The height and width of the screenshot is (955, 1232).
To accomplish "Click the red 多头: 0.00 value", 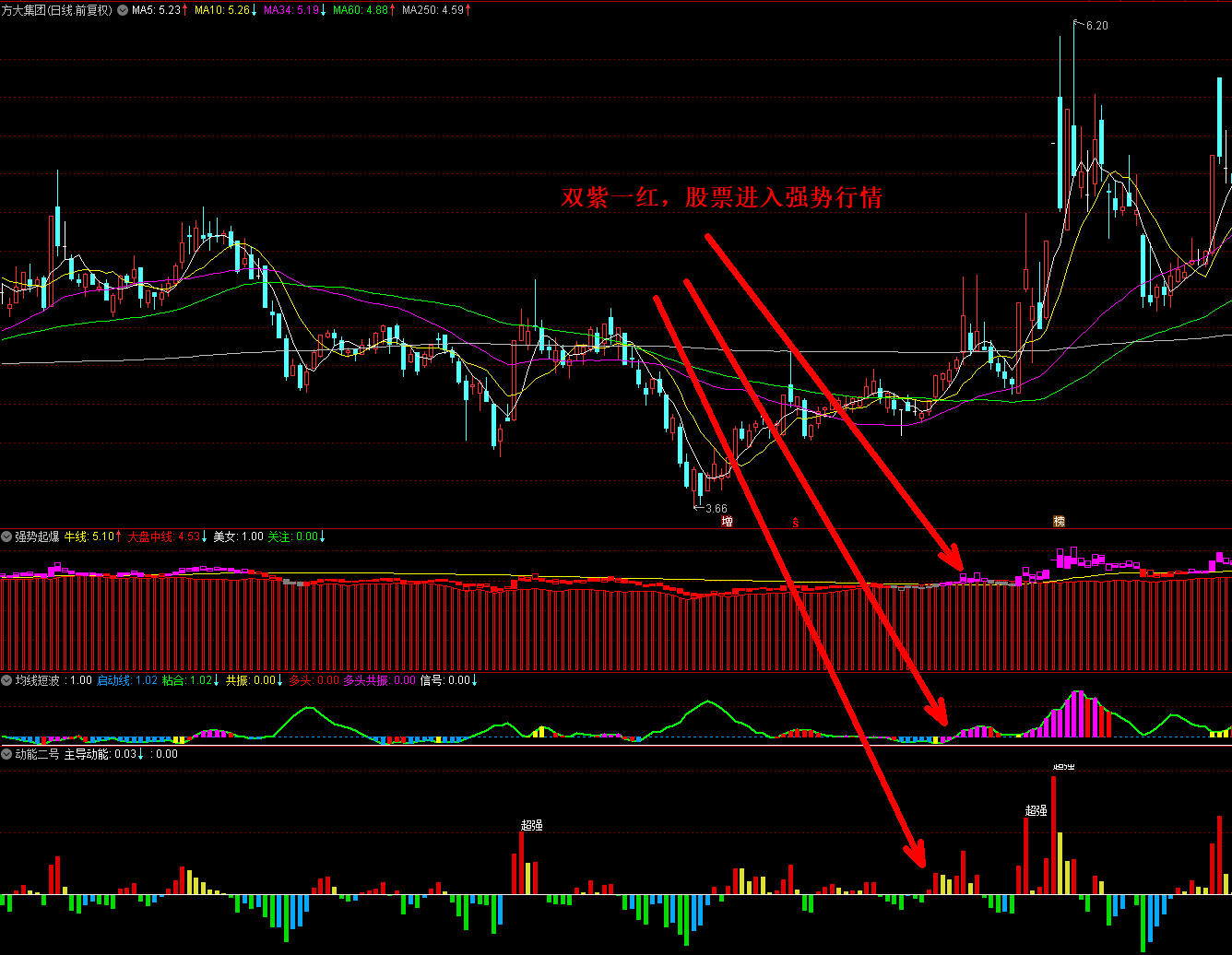I will coord(314,680).
